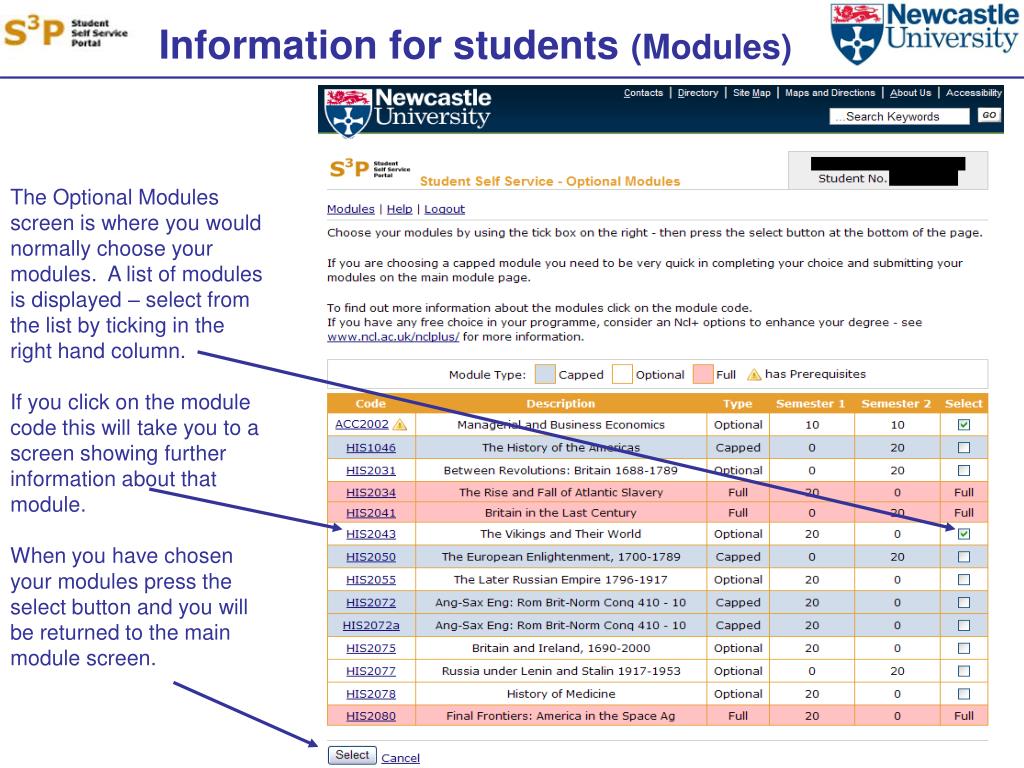Click 'The European Enlightenment, 1700-1789' text

[x=561, y=556]
